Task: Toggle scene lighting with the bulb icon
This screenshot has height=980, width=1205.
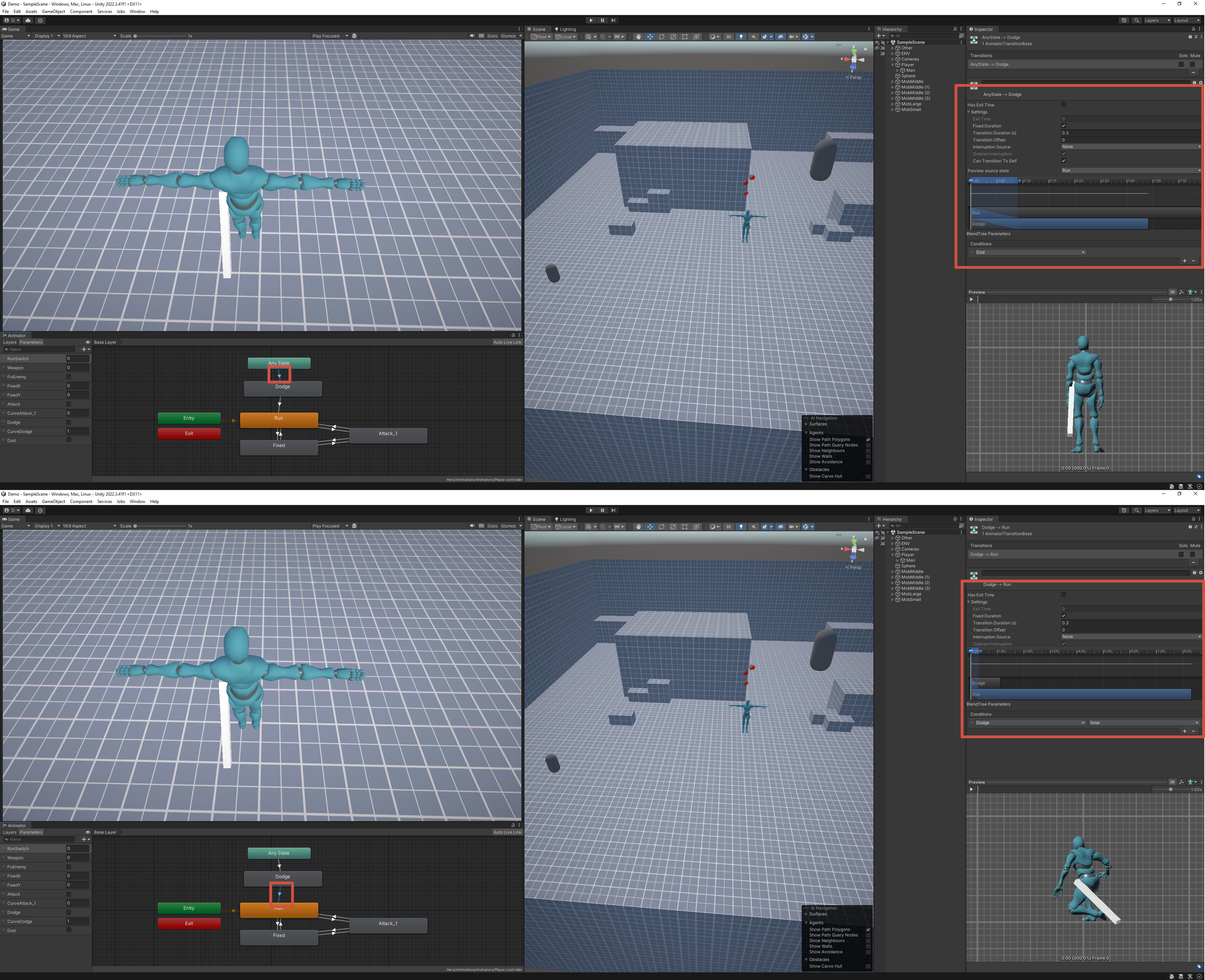Action: (741, 36)
